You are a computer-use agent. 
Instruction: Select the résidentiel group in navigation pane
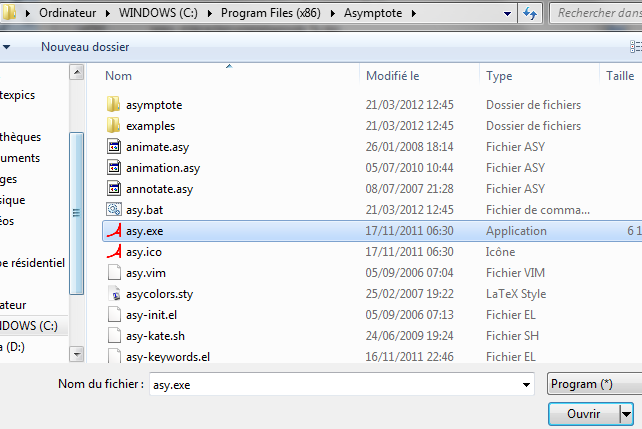coord(32,263)
